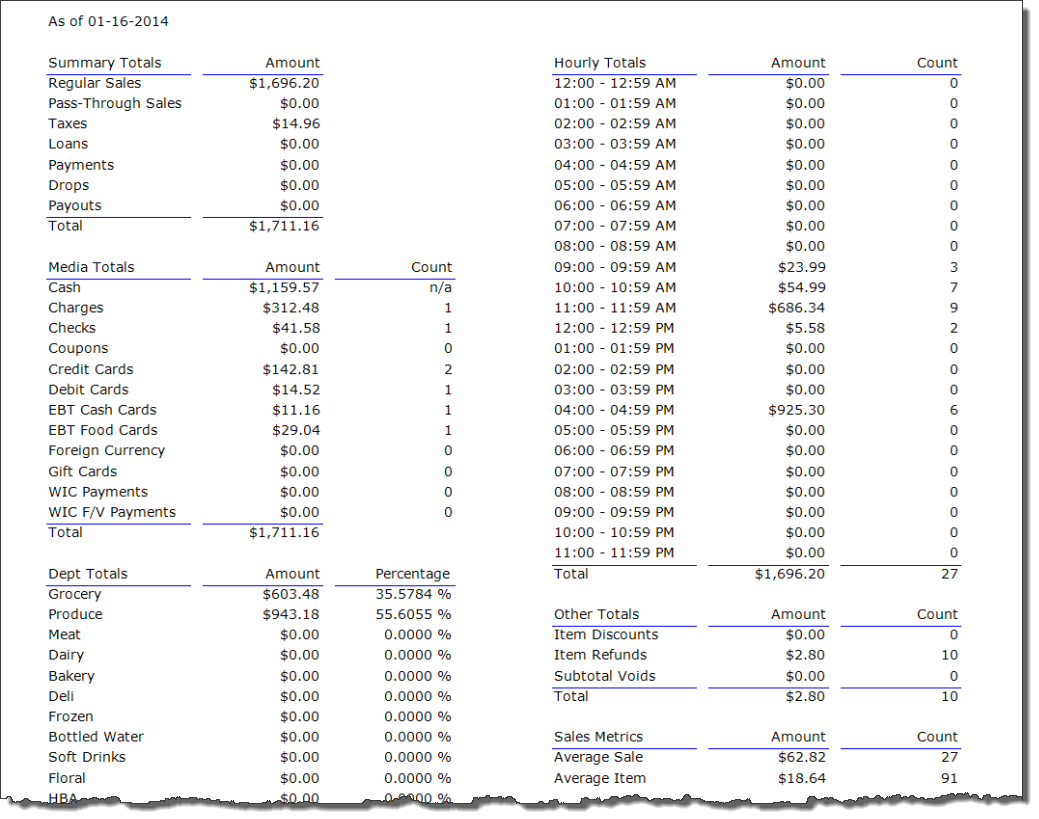Screen dimensions: 1039x819
Task: Select the WIC F/V Payments row label
Action: [x=112, y=512]
